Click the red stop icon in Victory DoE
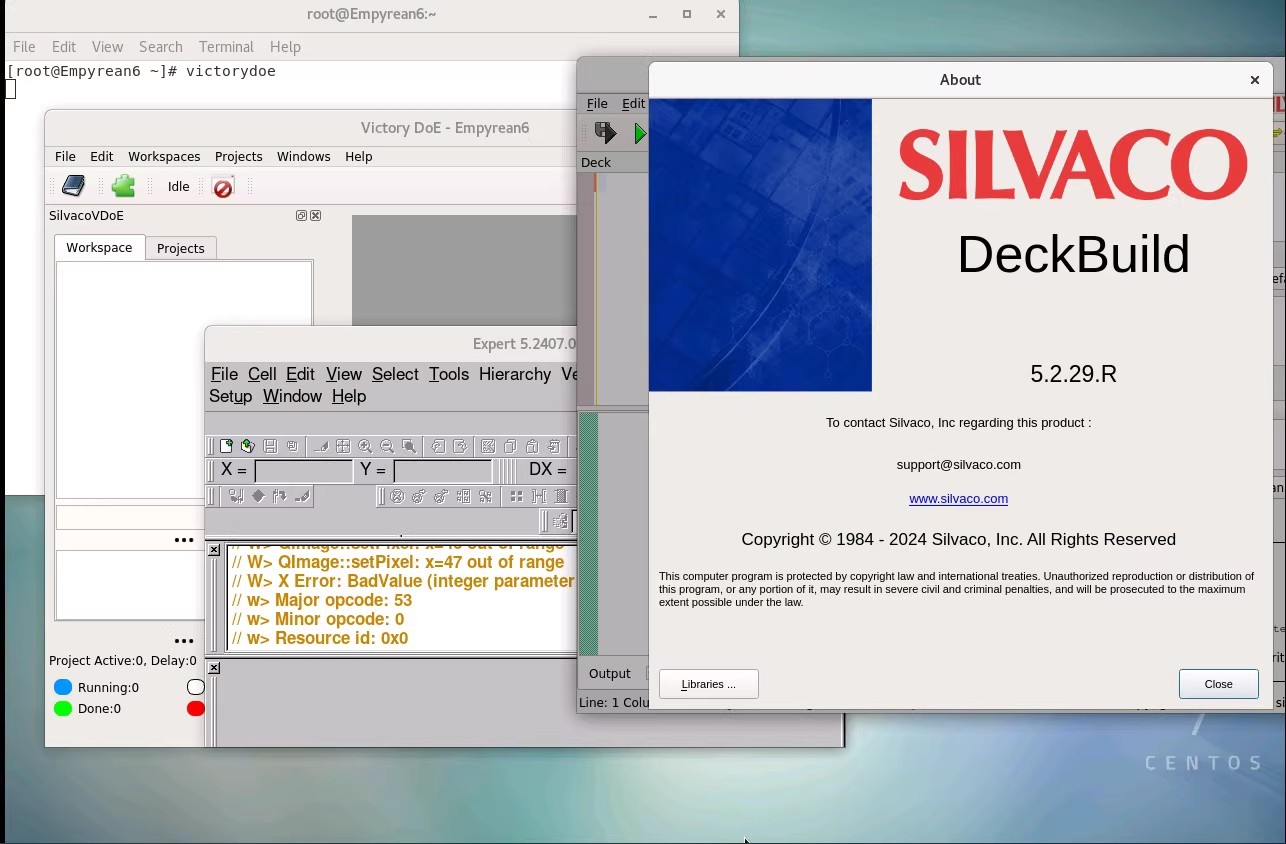The image size is (1286, 844). [x=223, y=187]
